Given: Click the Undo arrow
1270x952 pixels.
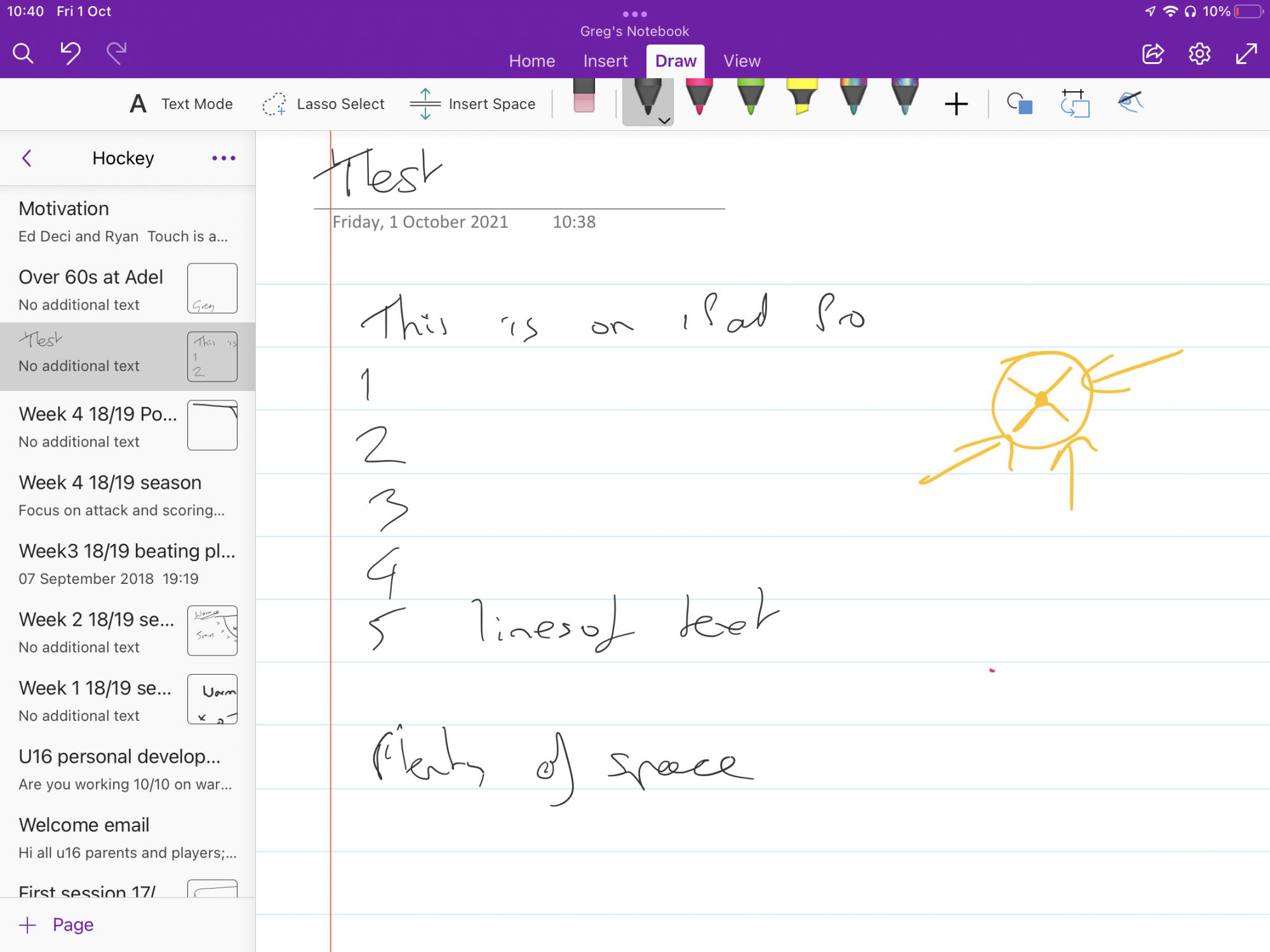Looking at the screenshot, I should pyautogui.click(x=70, y=53).
